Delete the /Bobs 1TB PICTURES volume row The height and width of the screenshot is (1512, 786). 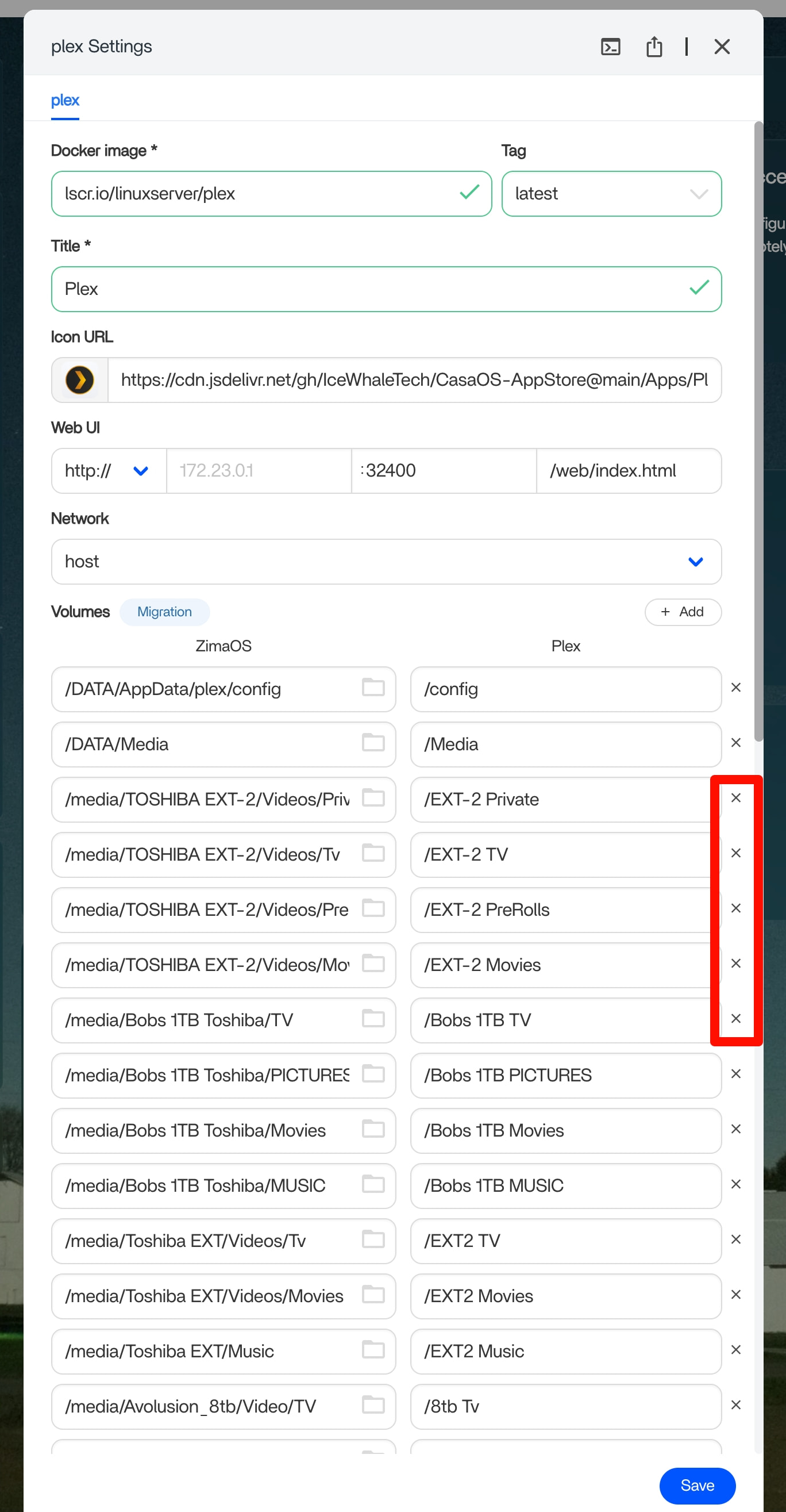[x=735, y=1073]
